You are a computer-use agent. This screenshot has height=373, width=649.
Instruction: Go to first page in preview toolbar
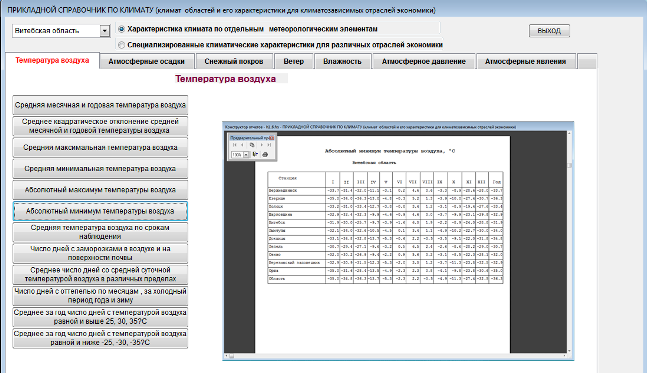[x=234, y=145]
